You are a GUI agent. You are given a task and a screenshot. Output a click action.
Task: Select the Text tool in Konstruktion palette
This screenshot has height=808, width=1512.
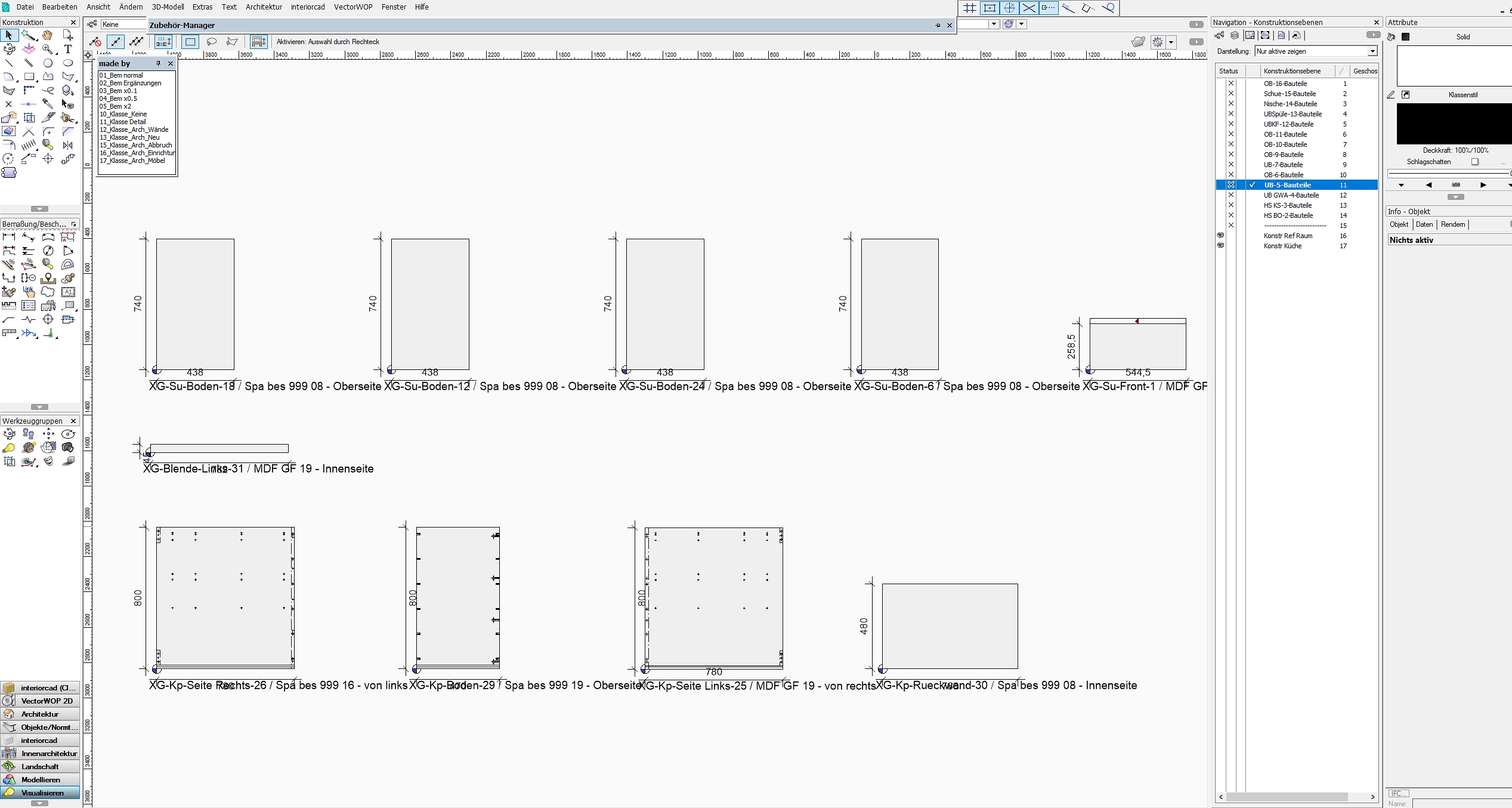point(68,50)
